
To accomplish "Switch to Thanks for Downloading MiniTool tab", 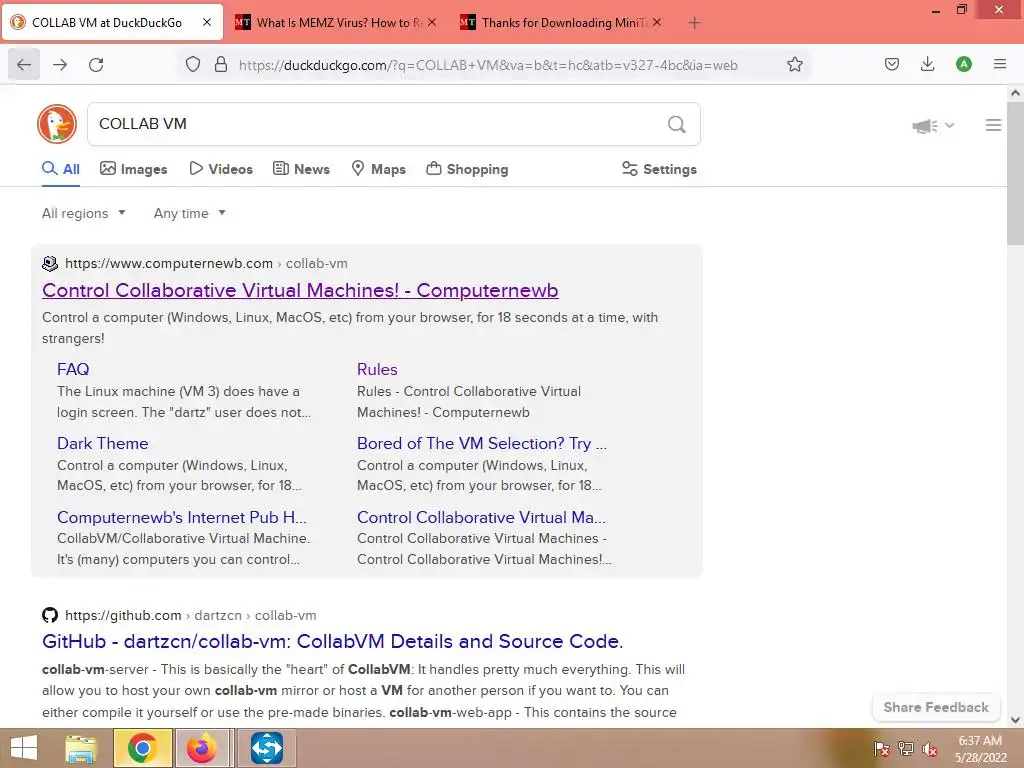I will tap(560, 22).
